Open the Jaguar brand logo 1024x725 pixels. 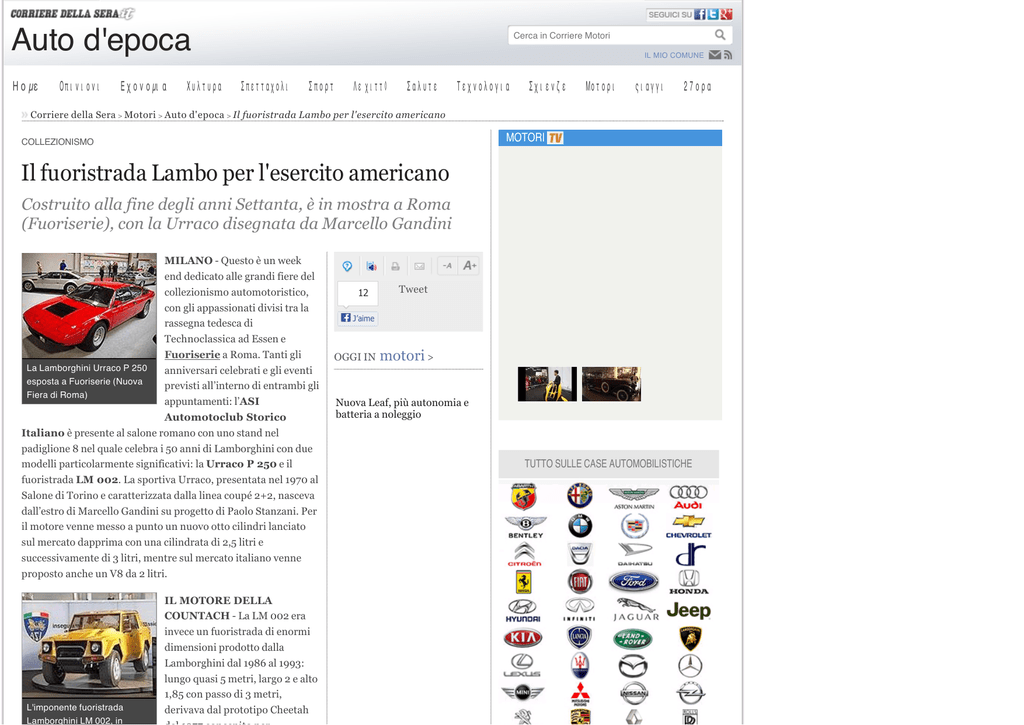click(x=635, y=610)
